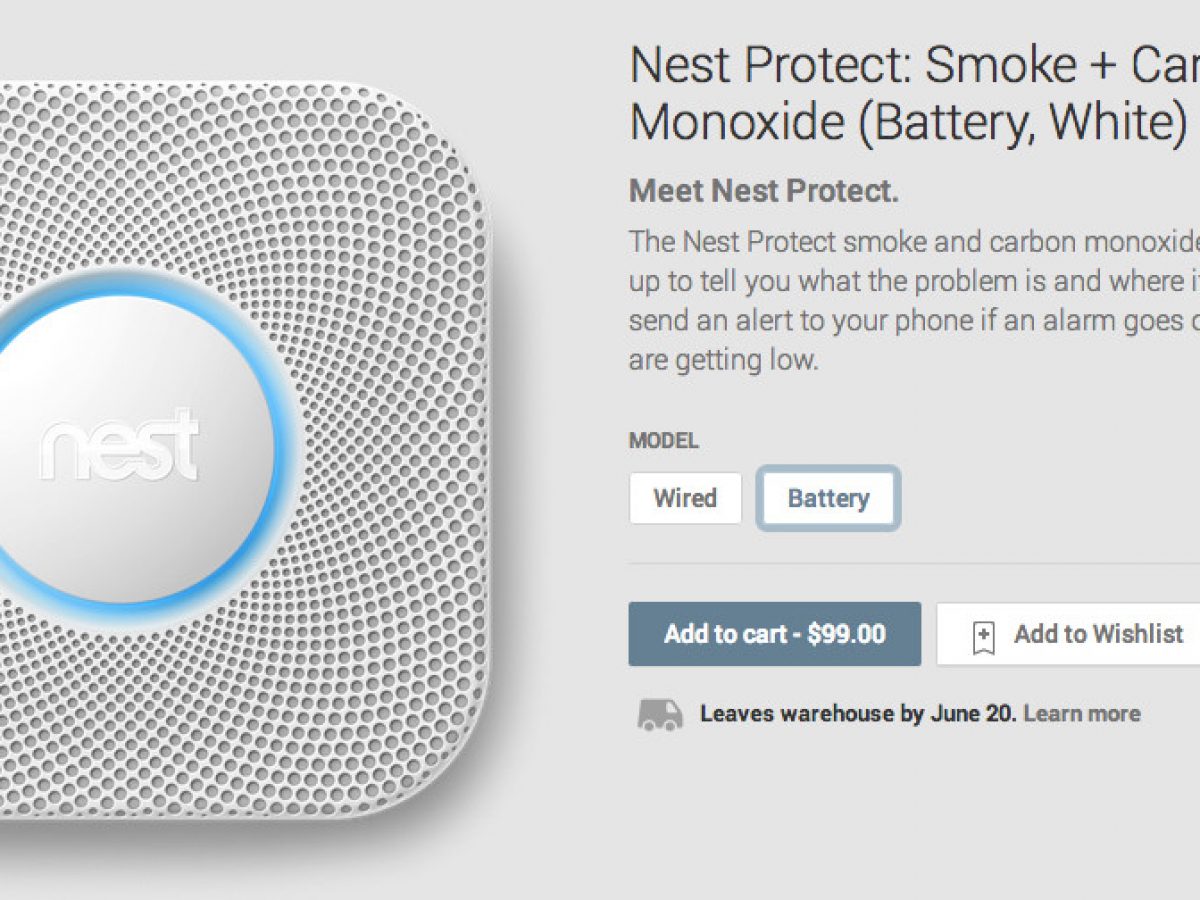The height and width of the screenshot is (900, 1200).
Task: Click Leaves warehouse by June 20 text
Action: pyautogui.click(x=858, y=714)
